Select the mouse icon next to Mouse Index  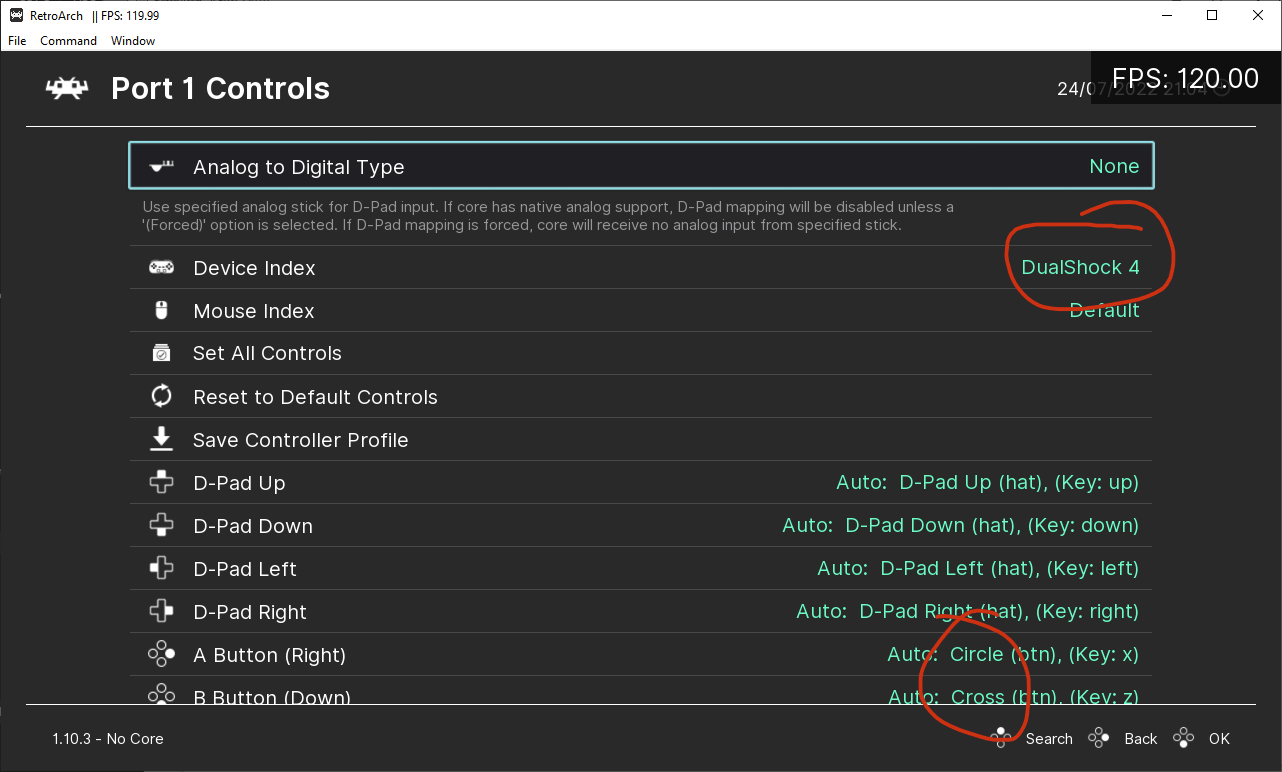point(162,310)
